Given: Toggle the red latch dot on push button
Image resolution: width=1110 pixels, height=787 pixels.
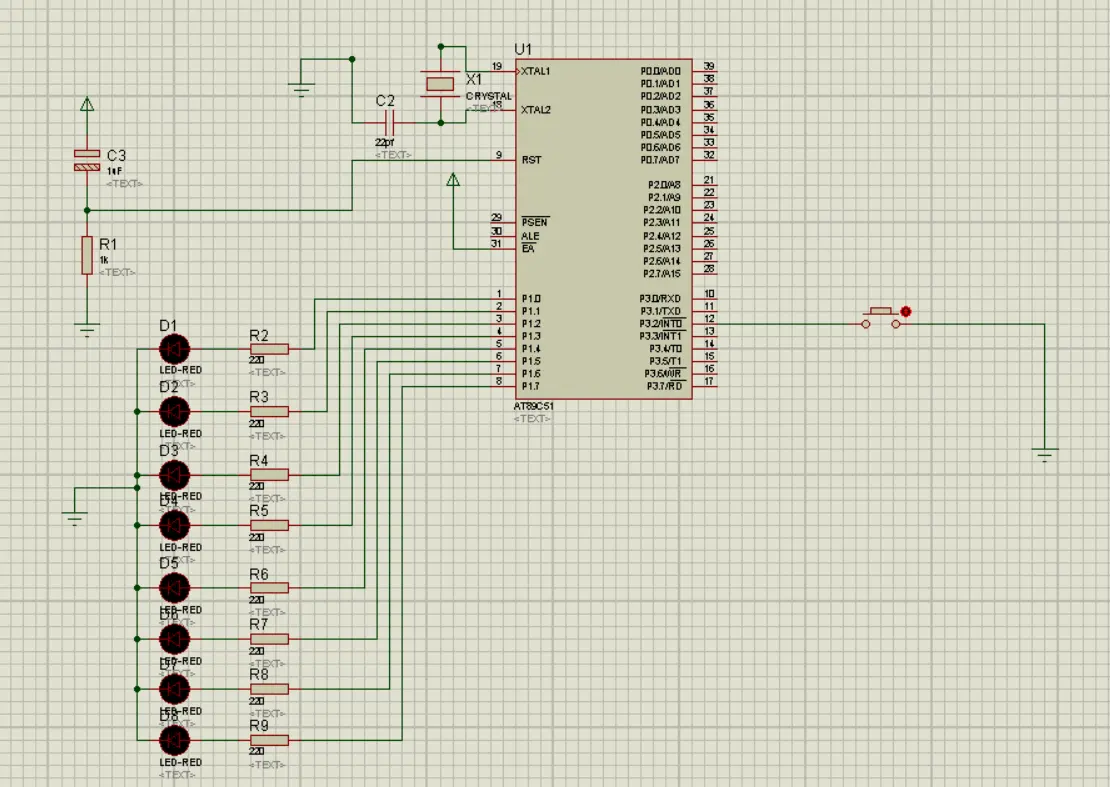Looking at the screenshot, I should 906,312.
